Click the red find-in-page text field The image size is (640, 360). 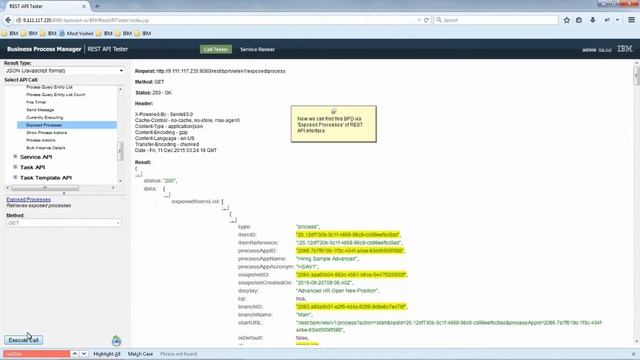[x=36, y=354]
